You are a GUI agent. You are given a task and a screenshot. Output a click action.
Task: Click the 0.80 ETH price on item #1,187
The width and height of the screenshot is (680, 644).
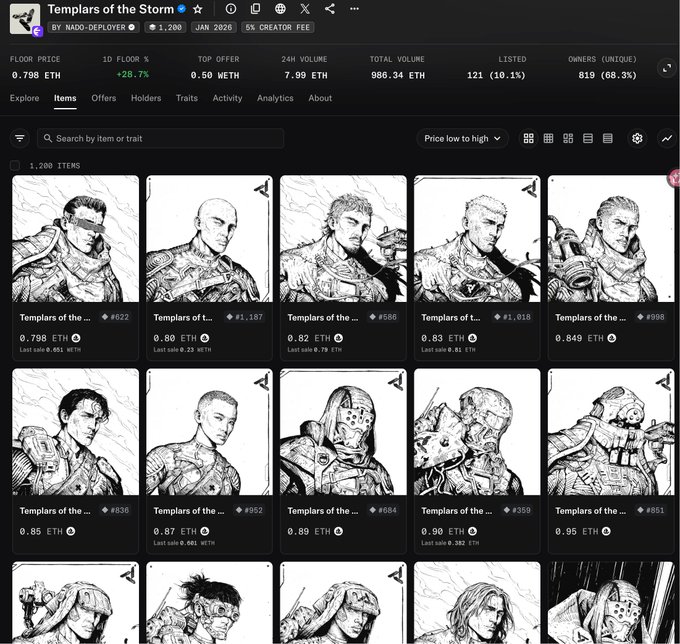click(175, 338)
